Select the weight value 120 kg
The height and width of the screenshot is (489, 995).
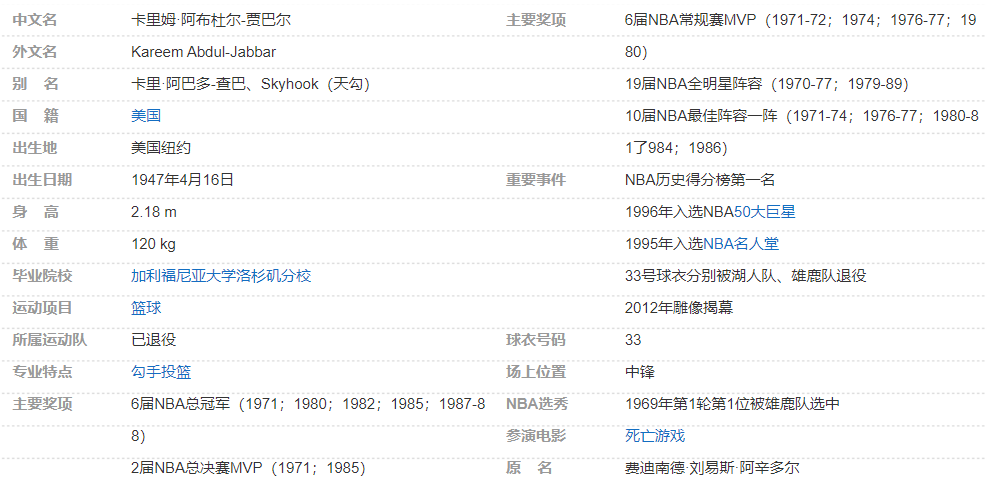tap(154, 244)
